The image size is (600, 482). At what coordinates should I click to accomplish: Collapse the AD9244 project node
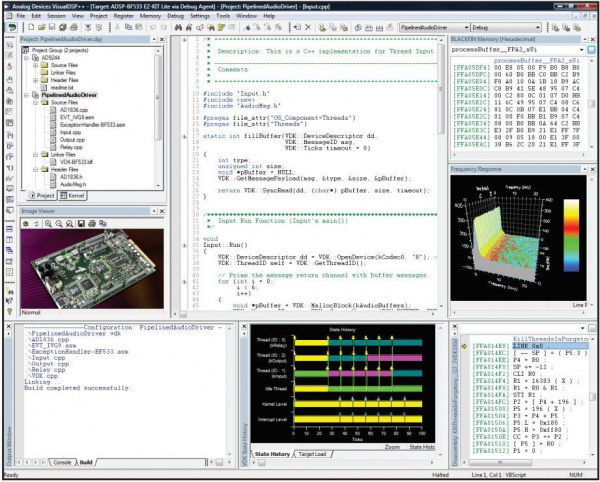[x=26, y=57]
